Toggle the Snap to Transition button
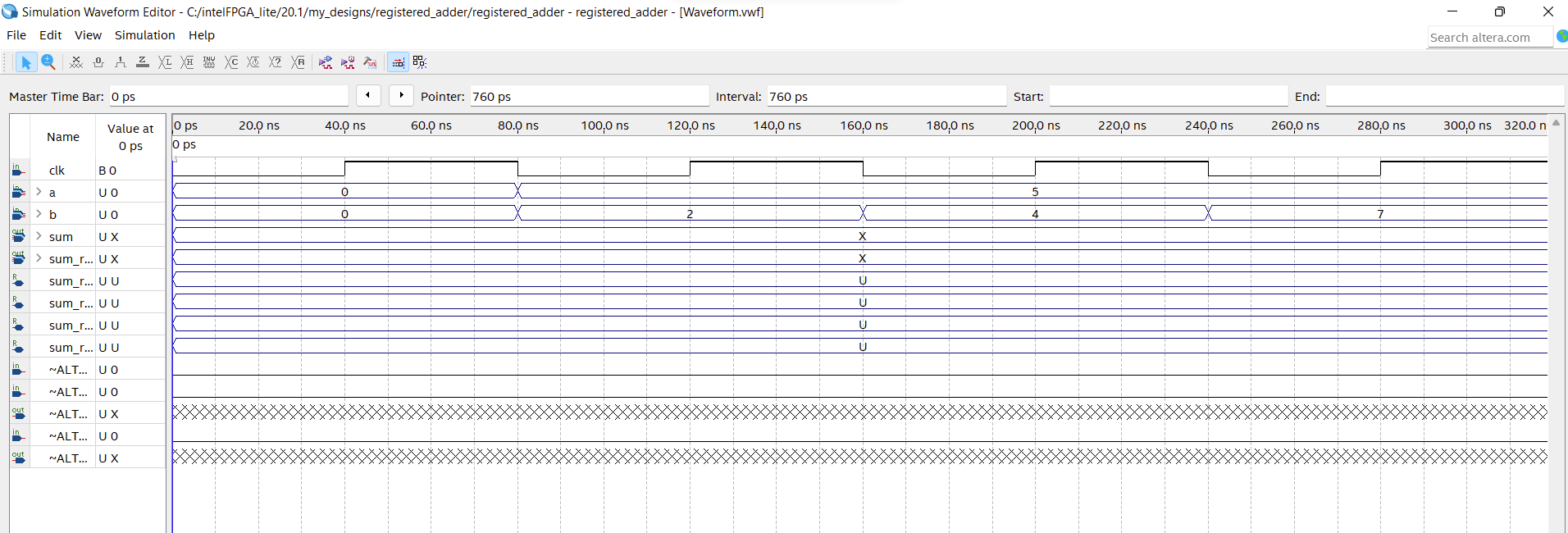Image resolution: width=1568 pixels, height=533 pixels. (x=398, y=62)
